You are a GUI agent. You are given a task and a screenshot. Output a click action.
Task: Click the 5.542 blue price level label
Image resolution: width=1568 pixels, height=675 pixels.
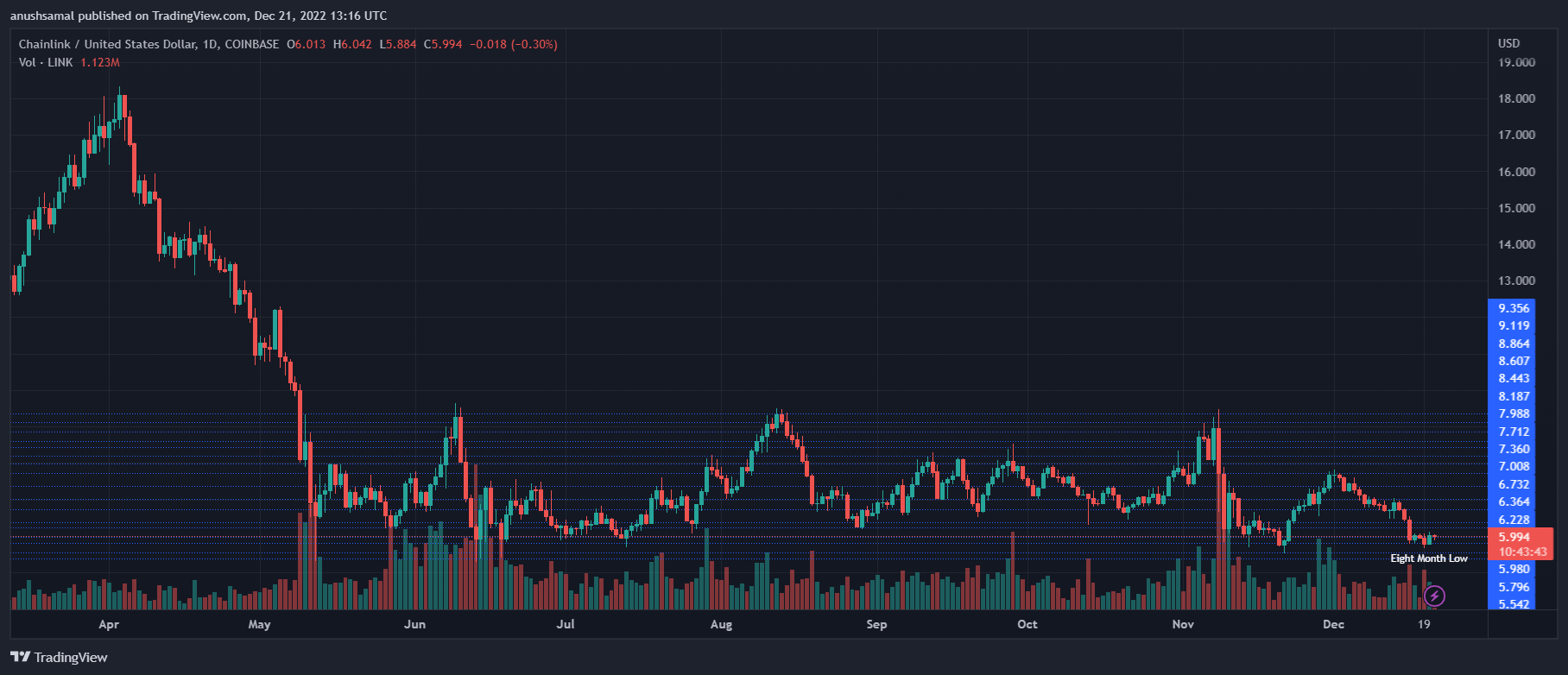(1514, 604)
